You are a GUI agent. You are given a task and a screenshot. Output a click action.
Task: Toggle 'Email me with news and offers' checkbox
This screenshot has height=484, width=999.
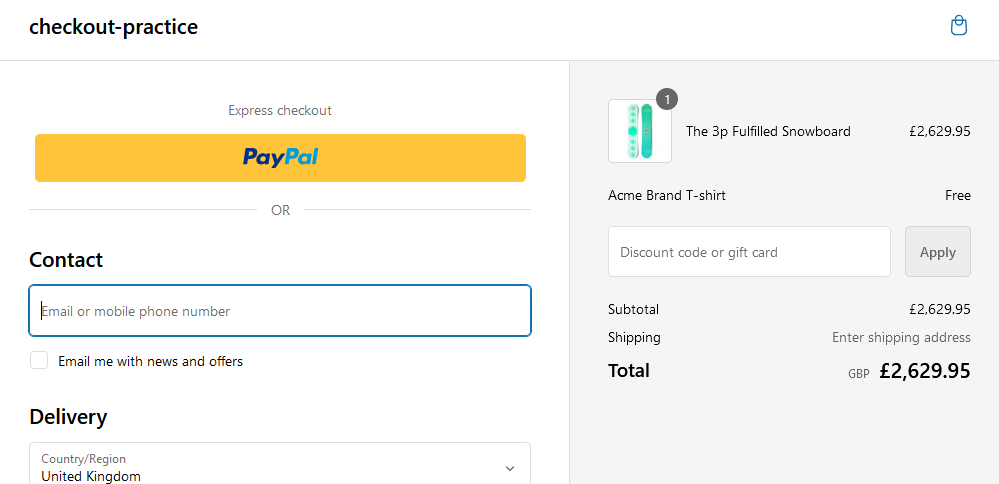click(x=39, y=360)
